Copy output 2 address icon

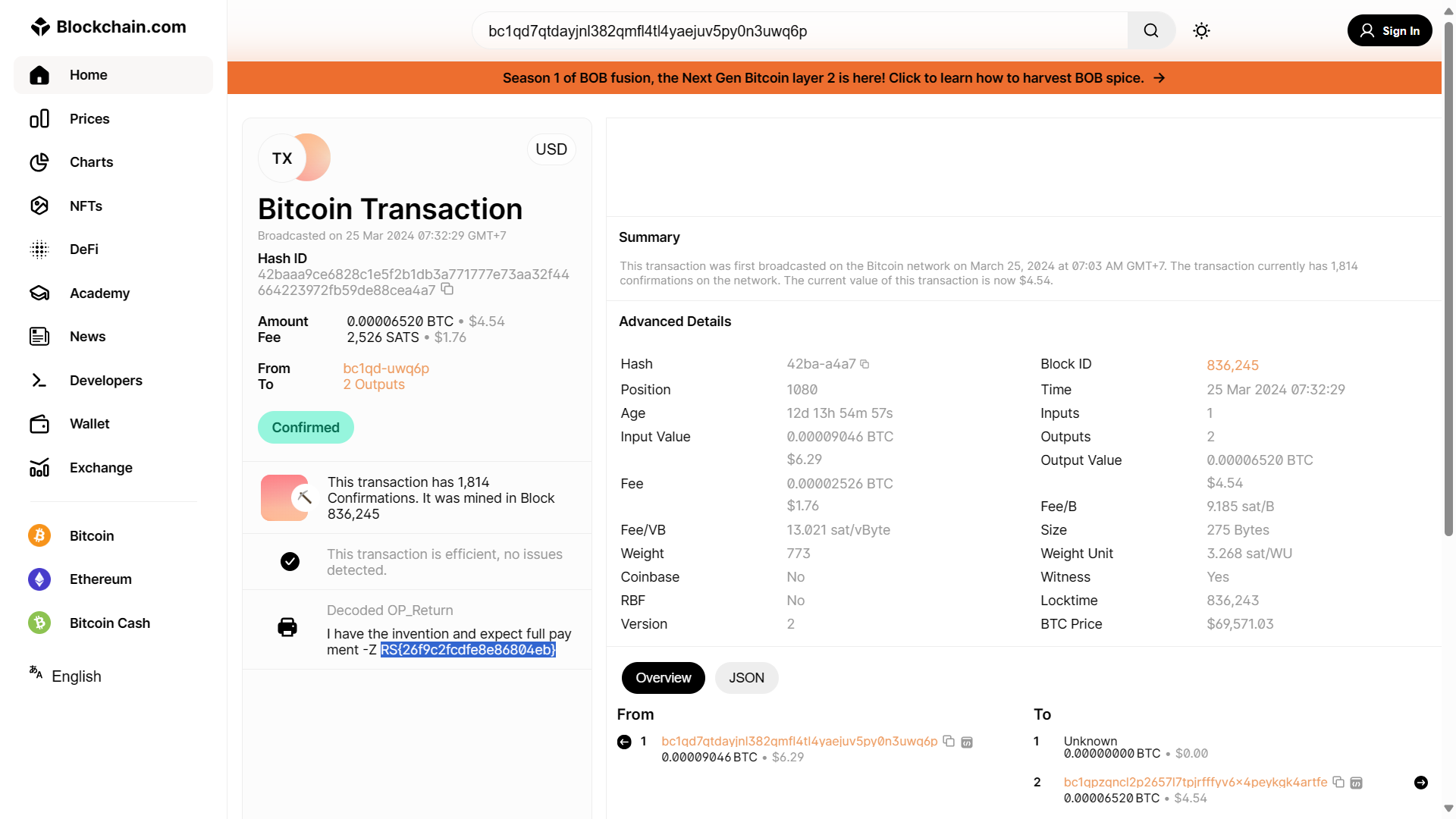pyautogui.click(x=1338, y=782)
